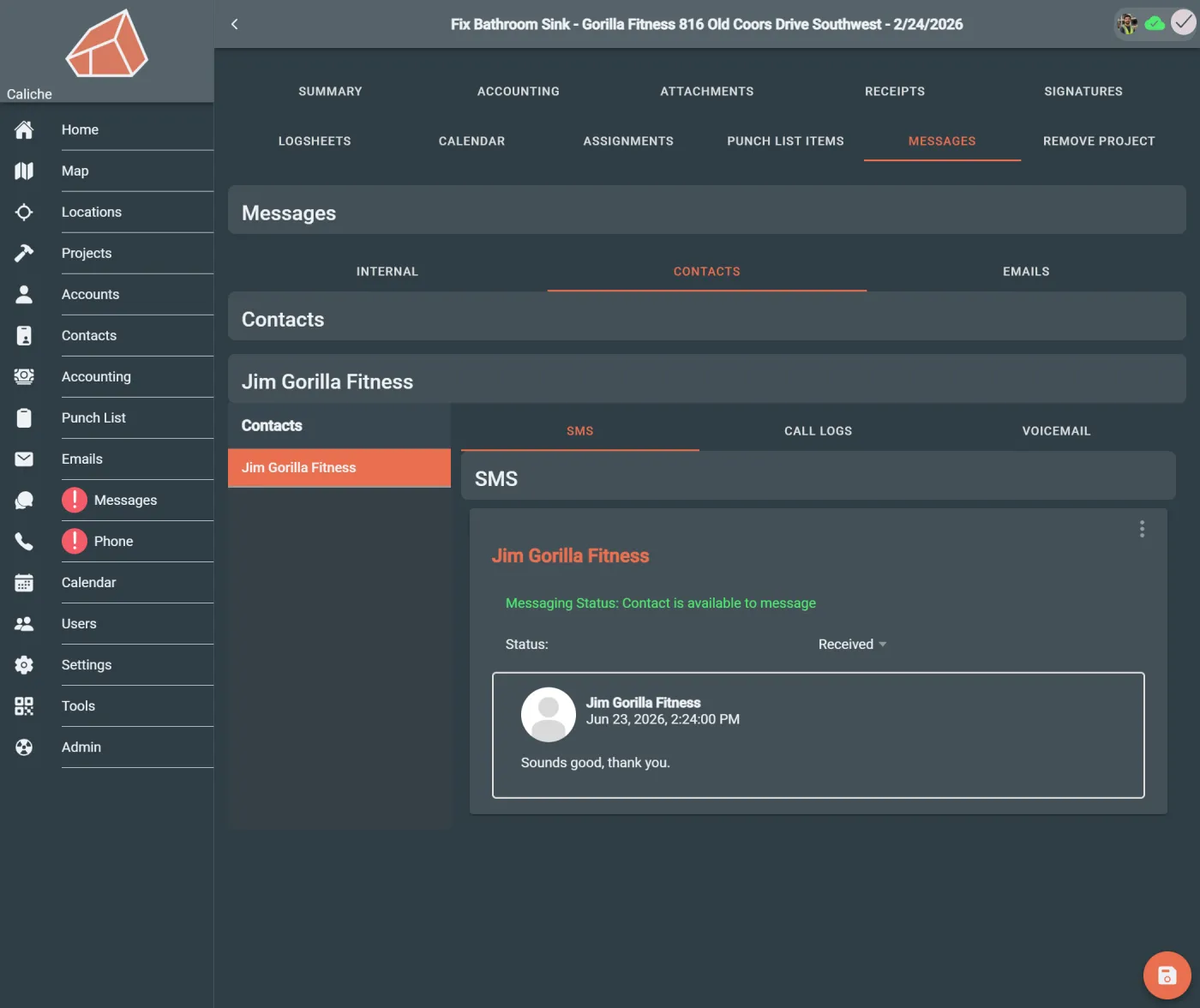Click the Map icon in the sidebar

(24, 171)
